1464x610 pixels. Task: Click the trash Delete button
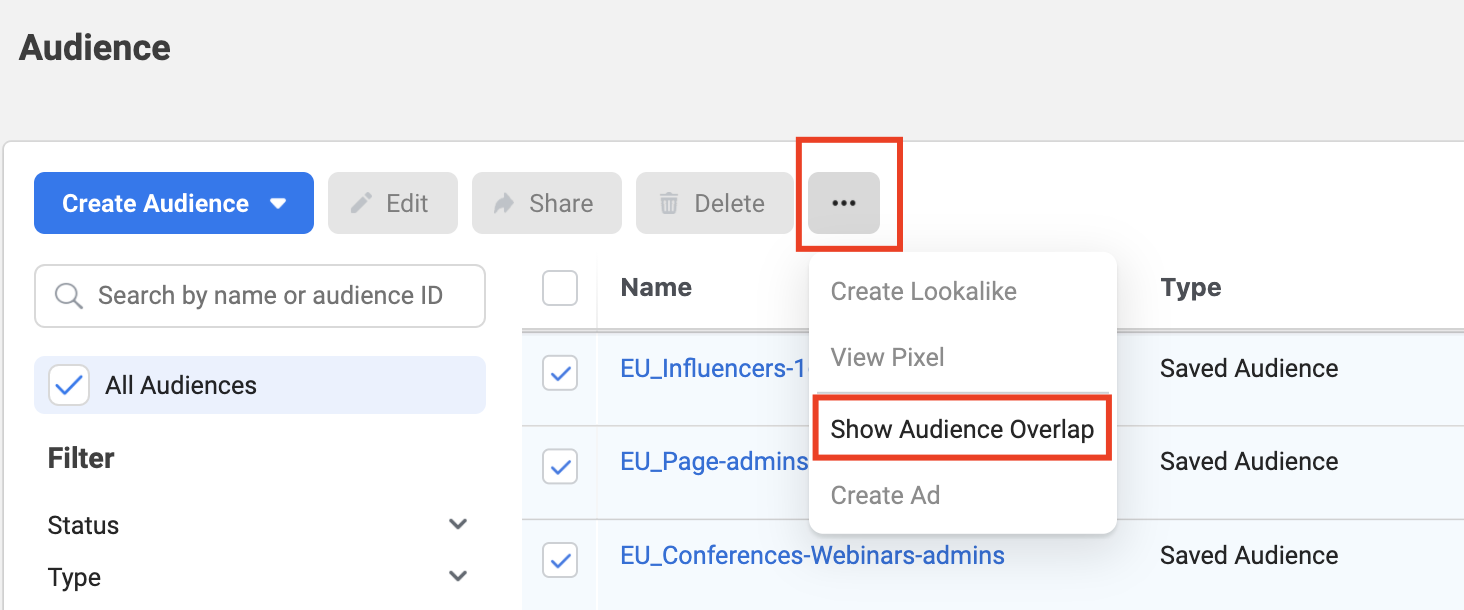714,203
